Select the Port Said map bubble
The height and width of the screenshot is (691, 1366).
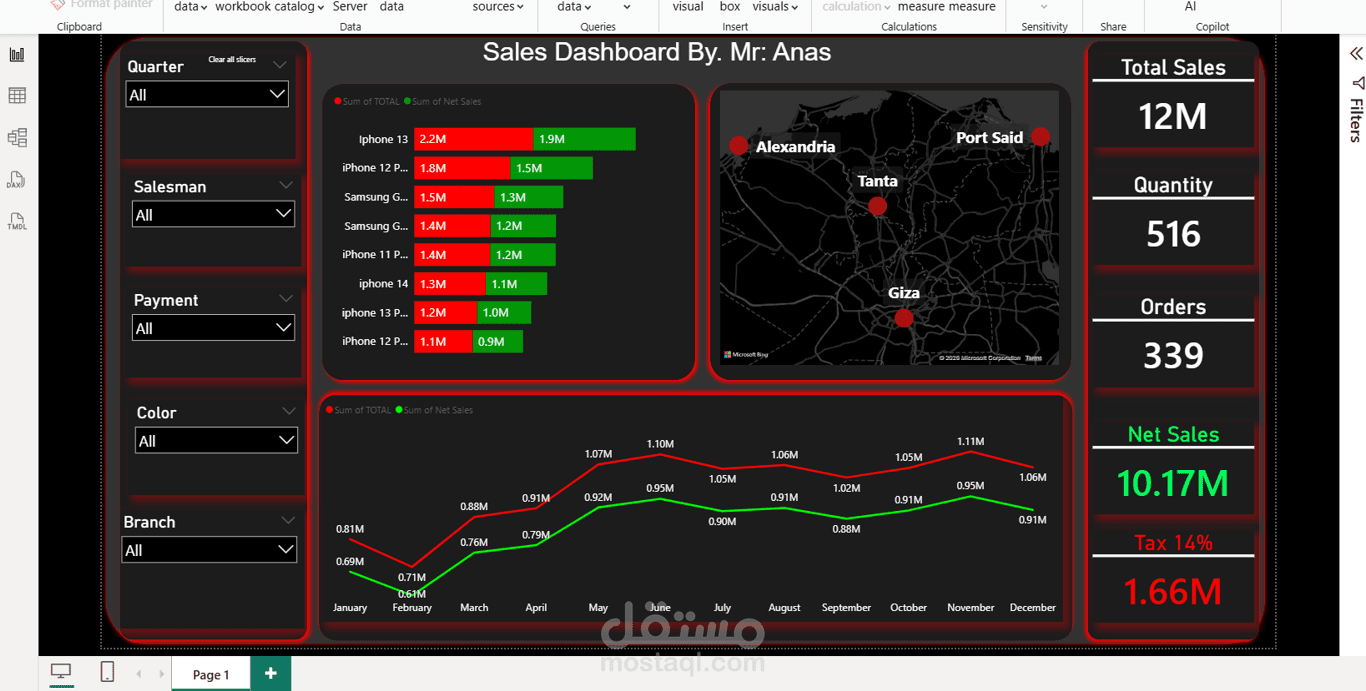[x=1040, y=137]
